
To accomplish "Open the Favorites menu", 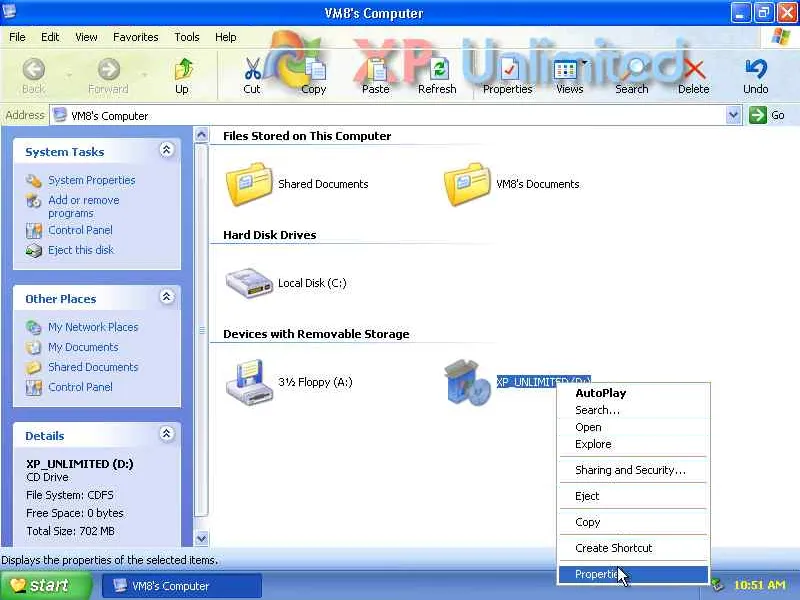I will 136,37.
